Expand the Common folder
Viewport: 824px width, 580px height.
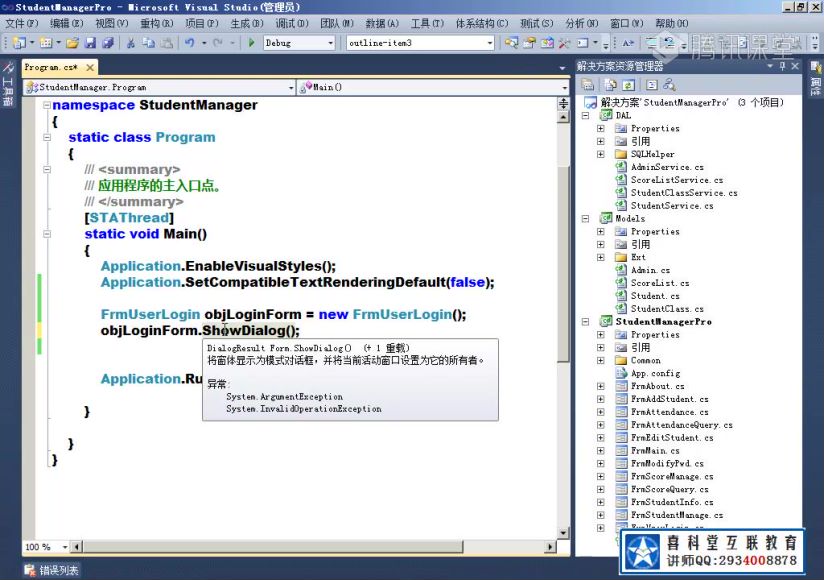(x=601, y=360)
